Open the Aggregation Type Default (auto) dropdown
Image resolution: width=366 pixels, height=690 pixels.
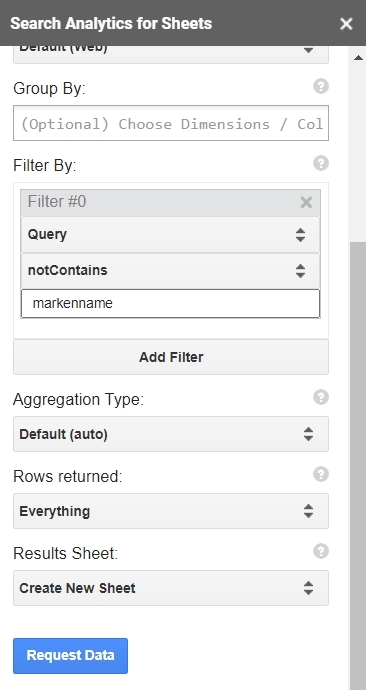pyautogui.click(x=171, y=434)
